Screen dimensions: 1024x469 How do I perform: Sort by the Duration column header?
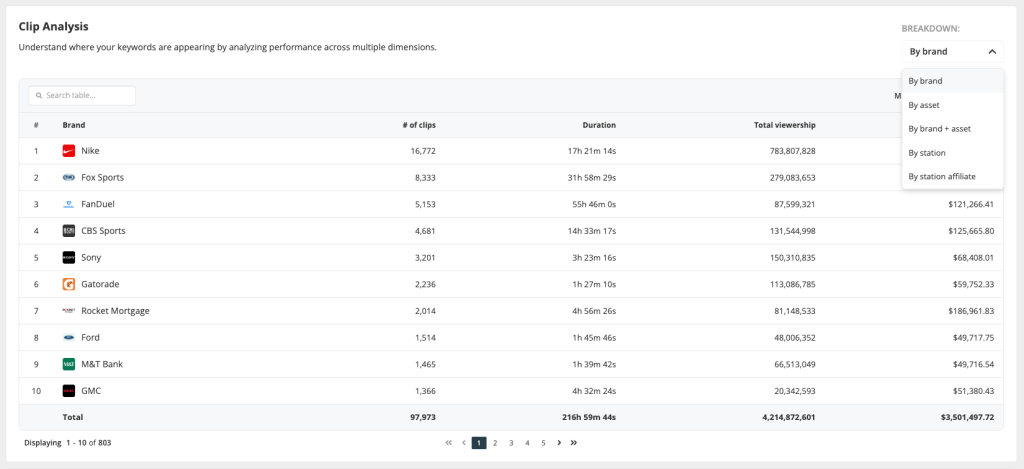600,125
